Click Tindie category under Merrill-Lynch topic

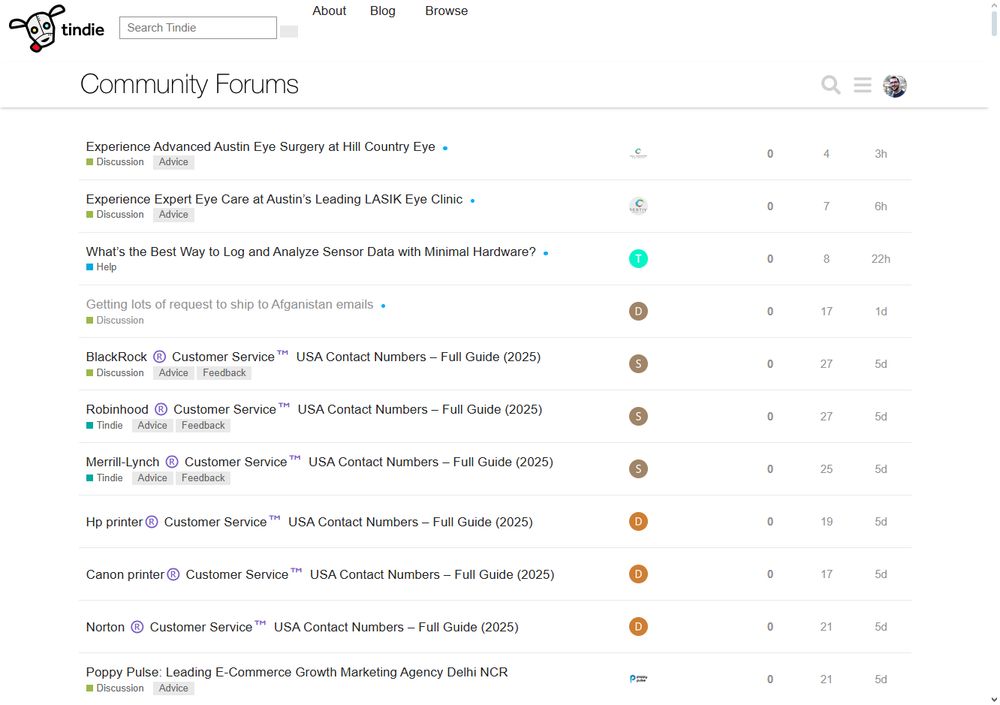105,478
